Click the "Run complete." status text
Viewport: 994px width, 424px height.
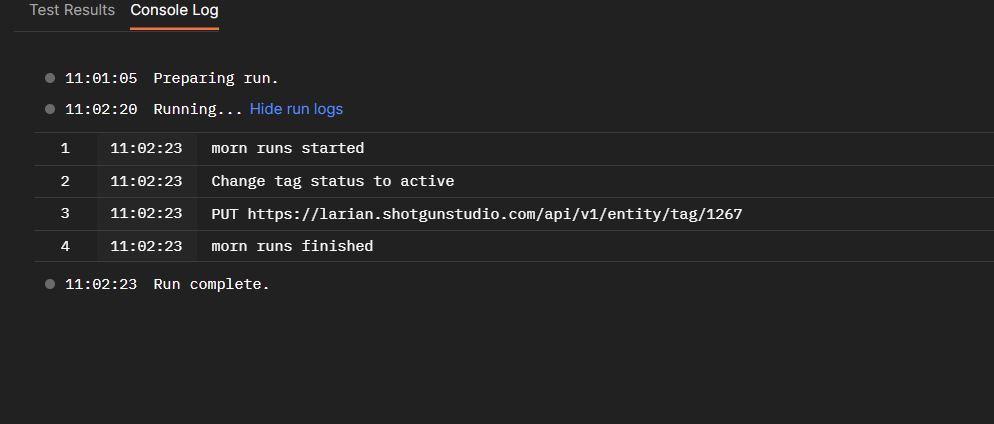[211, 284]
